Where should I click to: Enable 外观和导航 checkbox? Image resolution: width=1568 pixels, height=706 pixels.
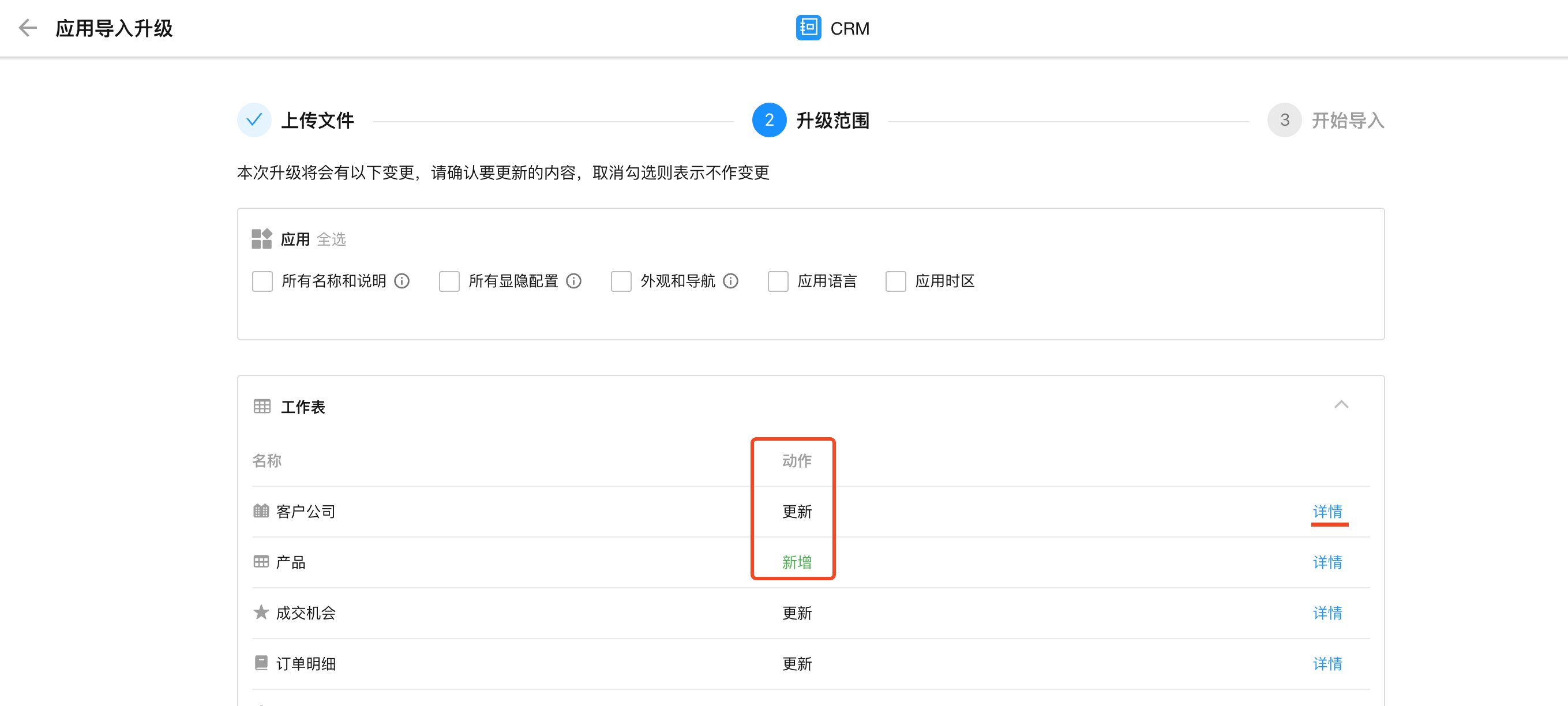pyautogui.click(x=621, y=281)
